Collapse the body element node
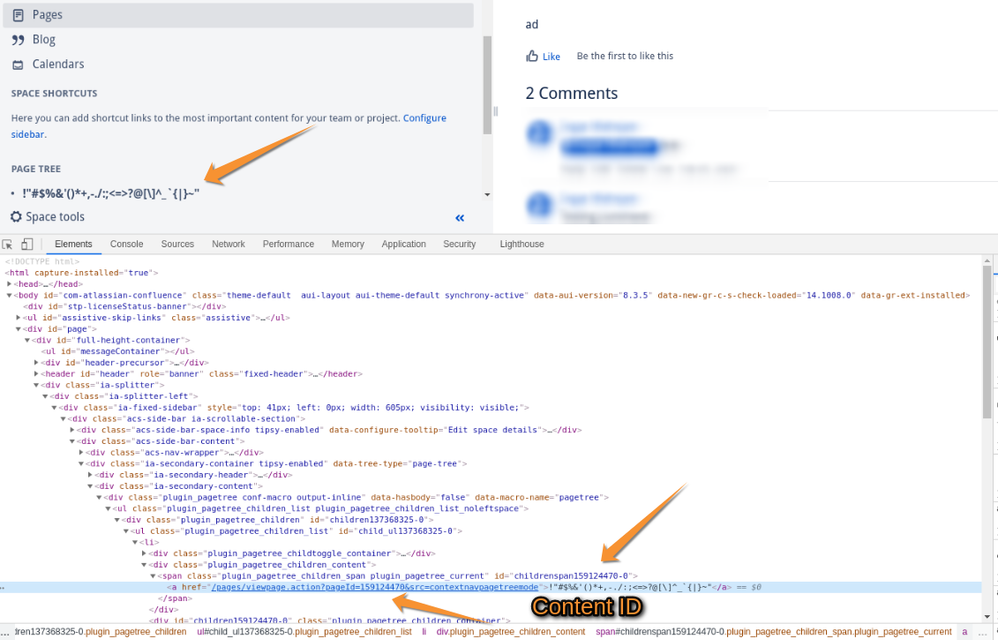 click(x=9, y=296)
